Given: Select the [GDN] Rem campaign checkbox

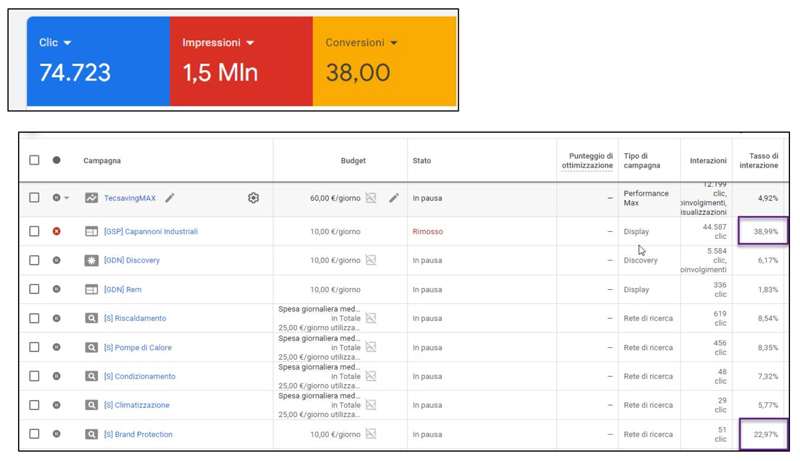Looking at the screenshot, I should point(34,289).
